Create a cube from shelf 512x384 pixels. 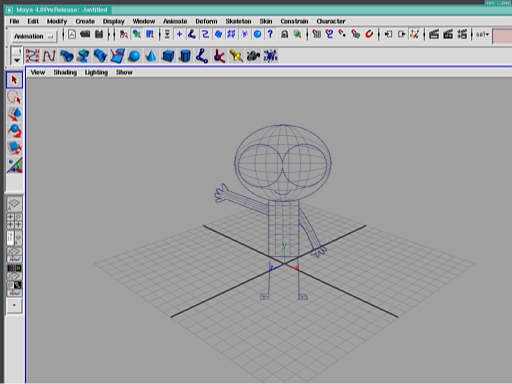pyautogui.click(x=168, y=56)
